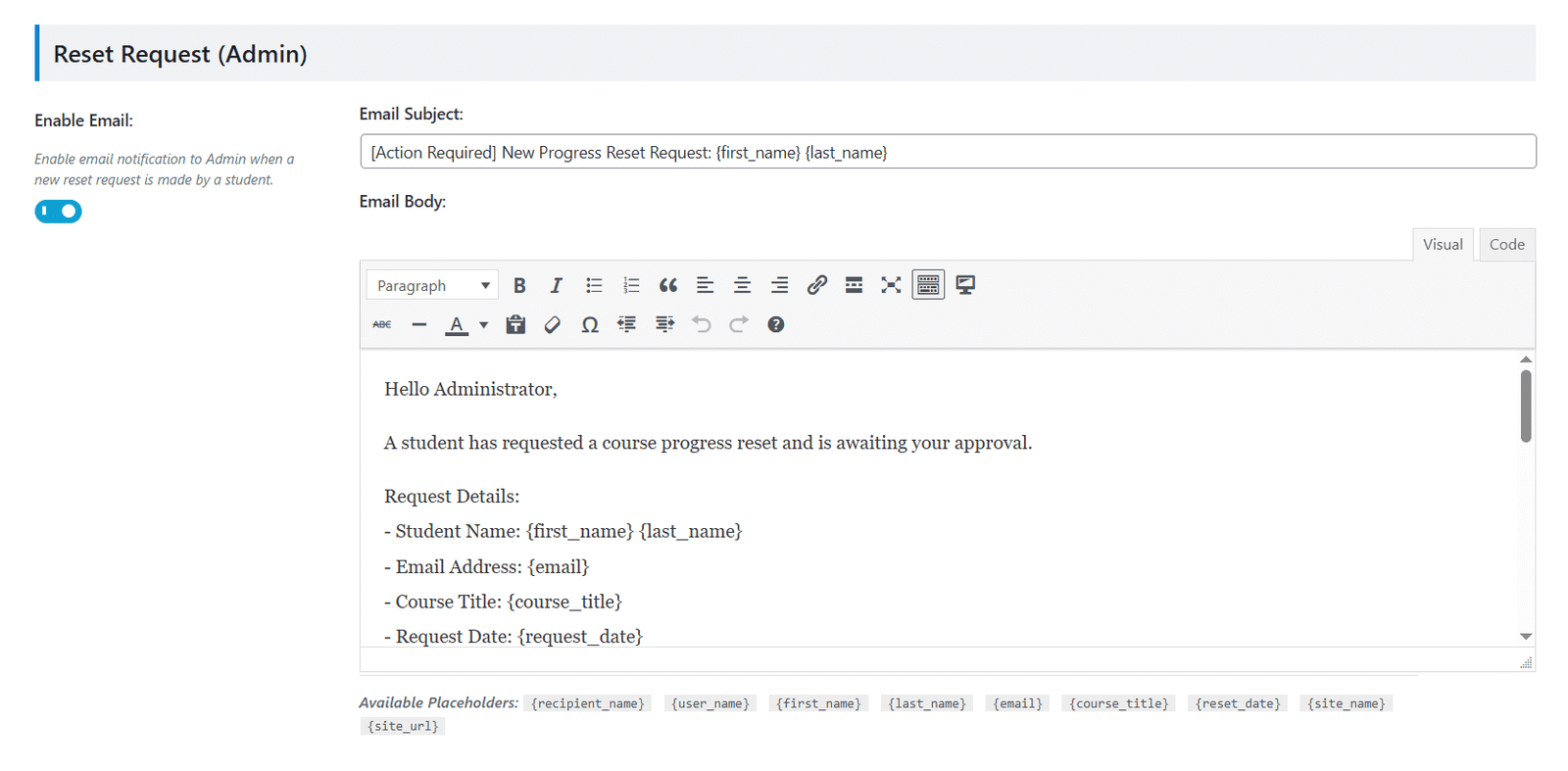Clear formatting with the eraser icon
Viewport: 1568px width, 771px height.
point(553,324)
